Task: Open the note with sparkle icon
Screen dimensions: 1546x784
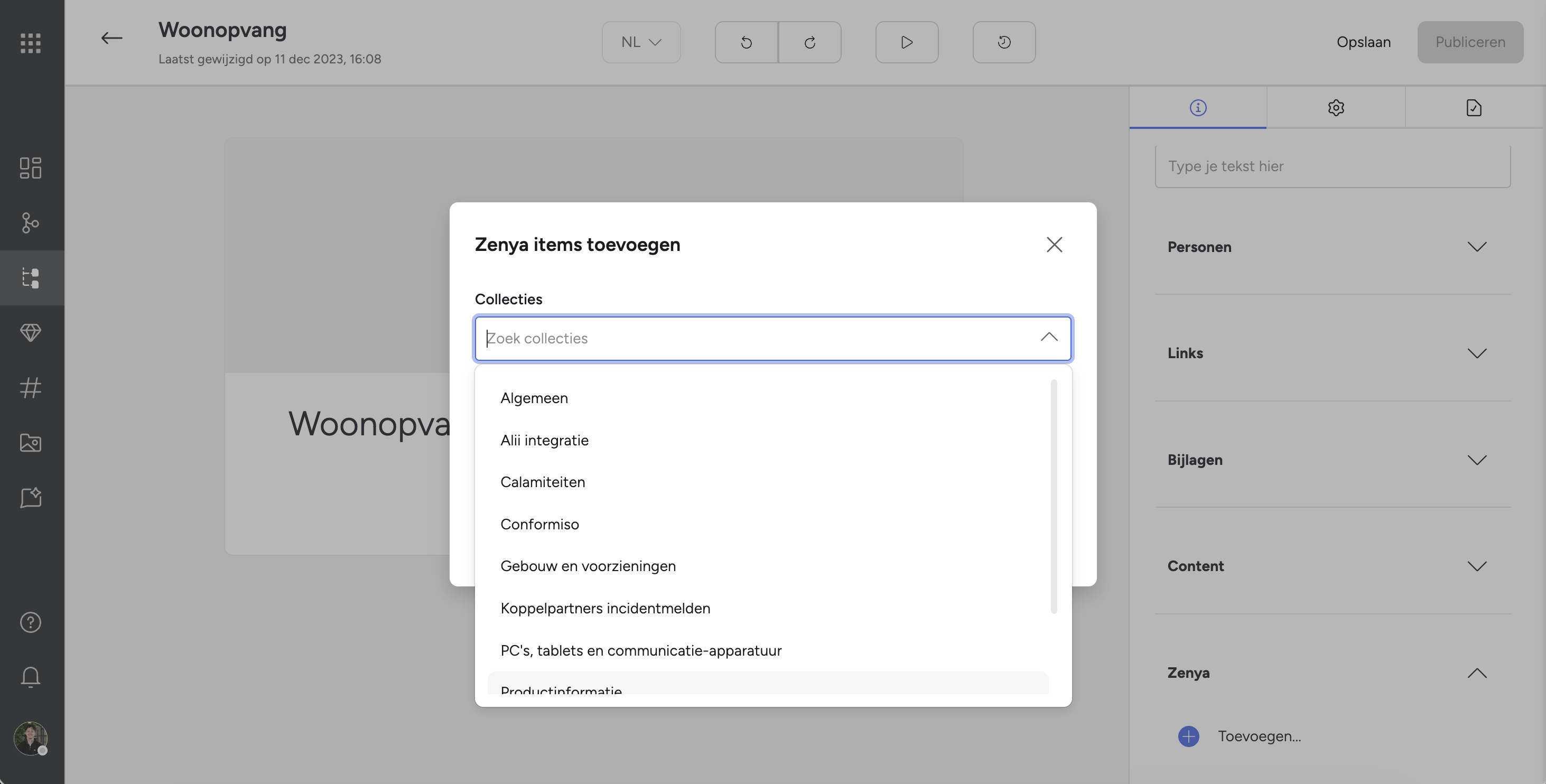Action: (31, 498)
